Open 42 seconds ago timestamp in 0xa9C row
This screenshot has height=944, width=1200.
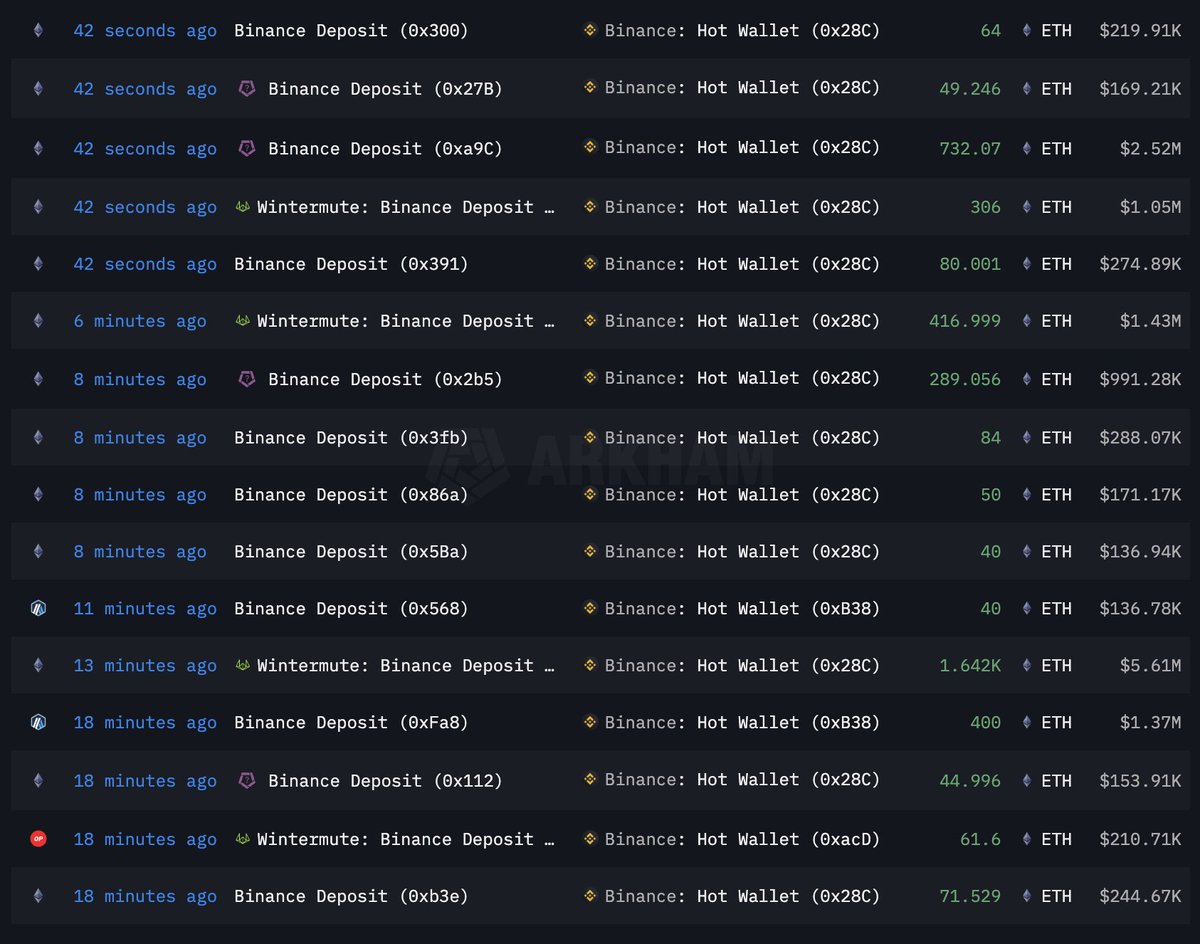(x=145, y=148)
